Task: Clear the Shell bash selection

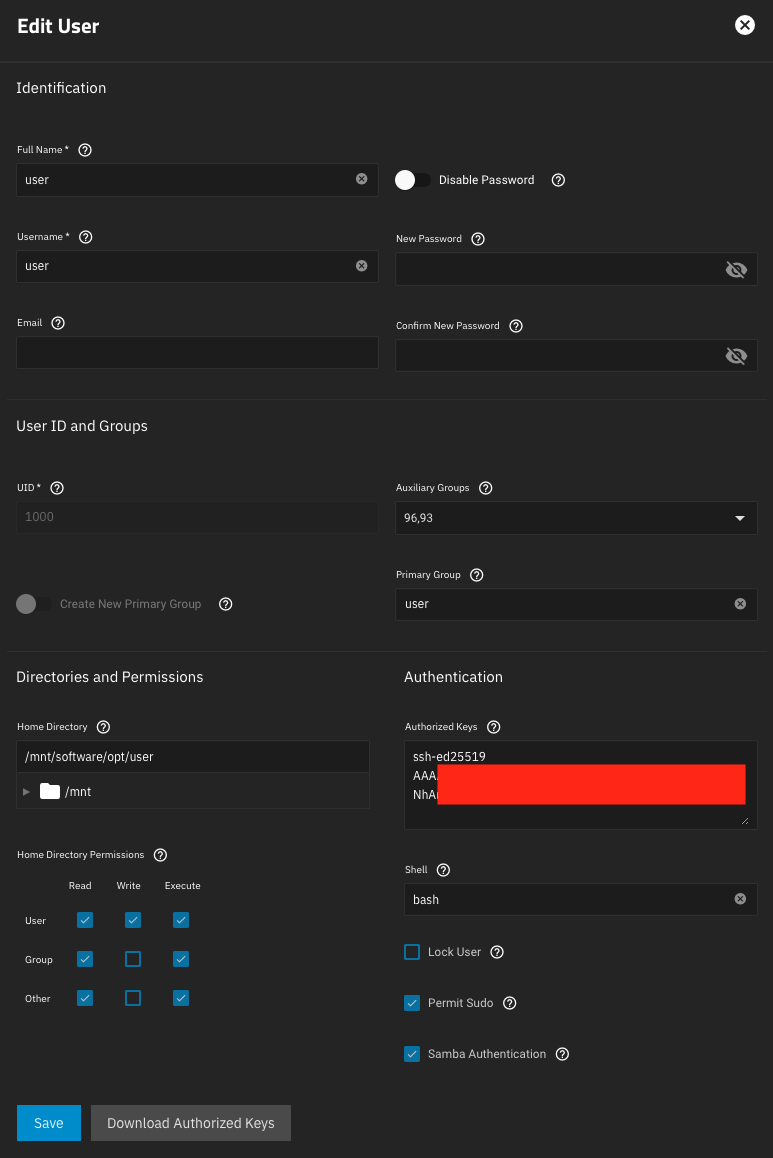Action: [740, 899]
